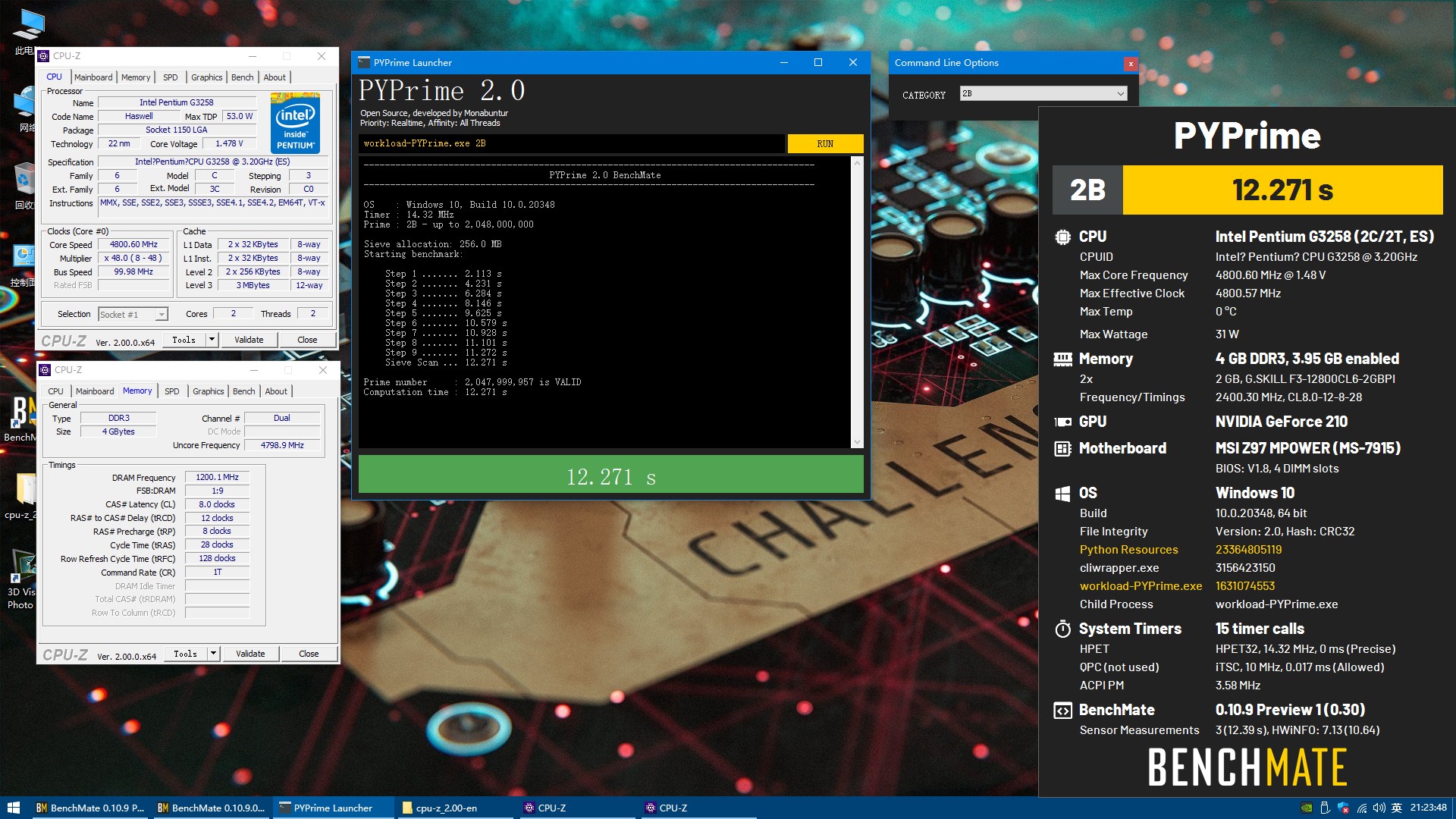Click the console scrollbar down arrow

[x=857, y=442]
